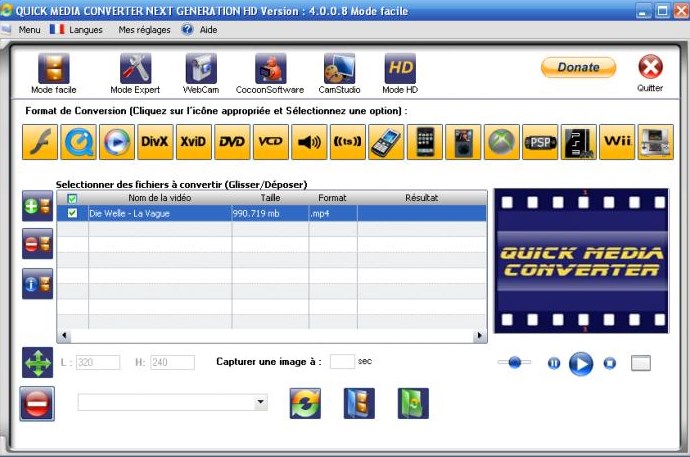Choose the DivX conversion format
Viewport: 690px width, 457px height.
pos(154,142)
